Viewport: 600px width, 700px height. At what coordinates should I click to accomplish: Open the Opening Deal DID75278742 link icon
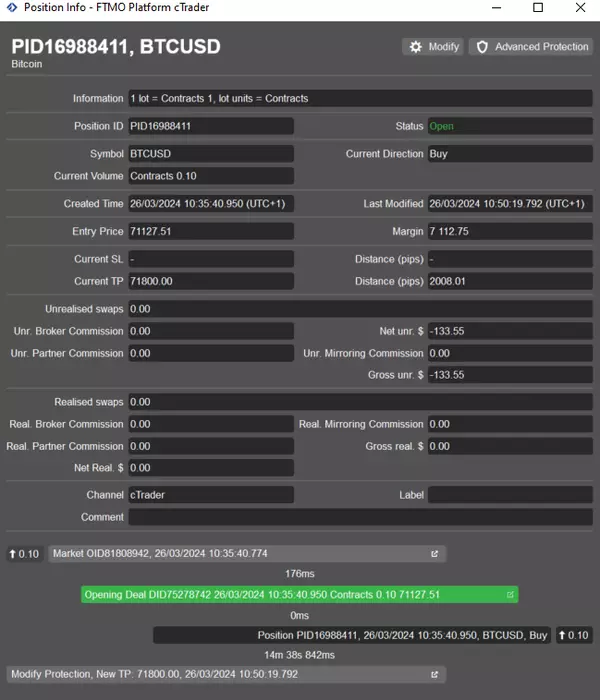click(510, 595)
